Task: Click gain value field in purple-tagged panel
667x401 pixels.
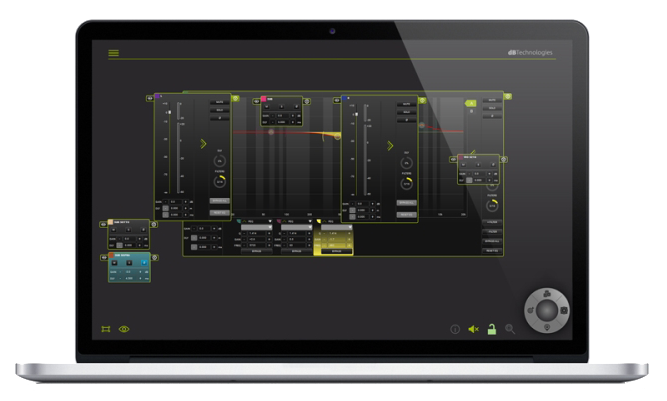Action: click(176, 202)
